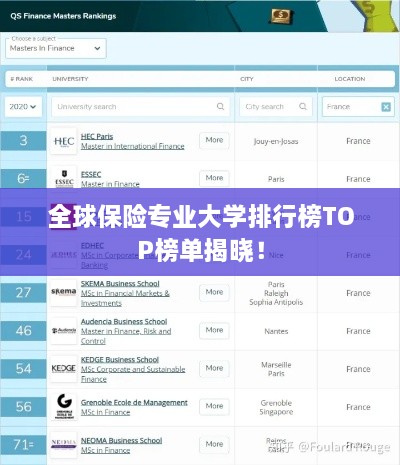Click the NEOMA logo thumbnail

(x=64, y=445)
